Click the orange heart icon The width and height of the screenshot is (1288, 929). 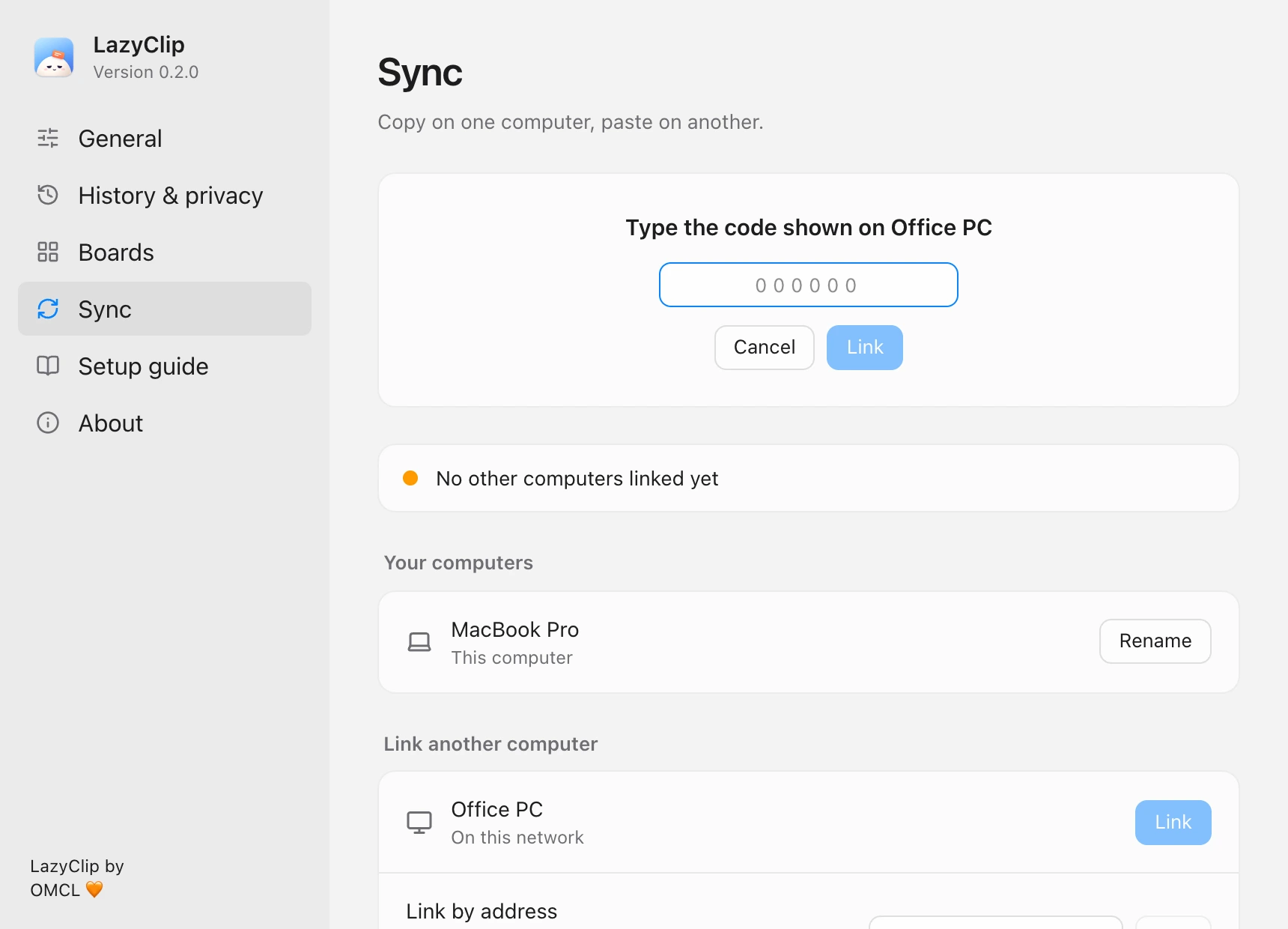(94, 889)
